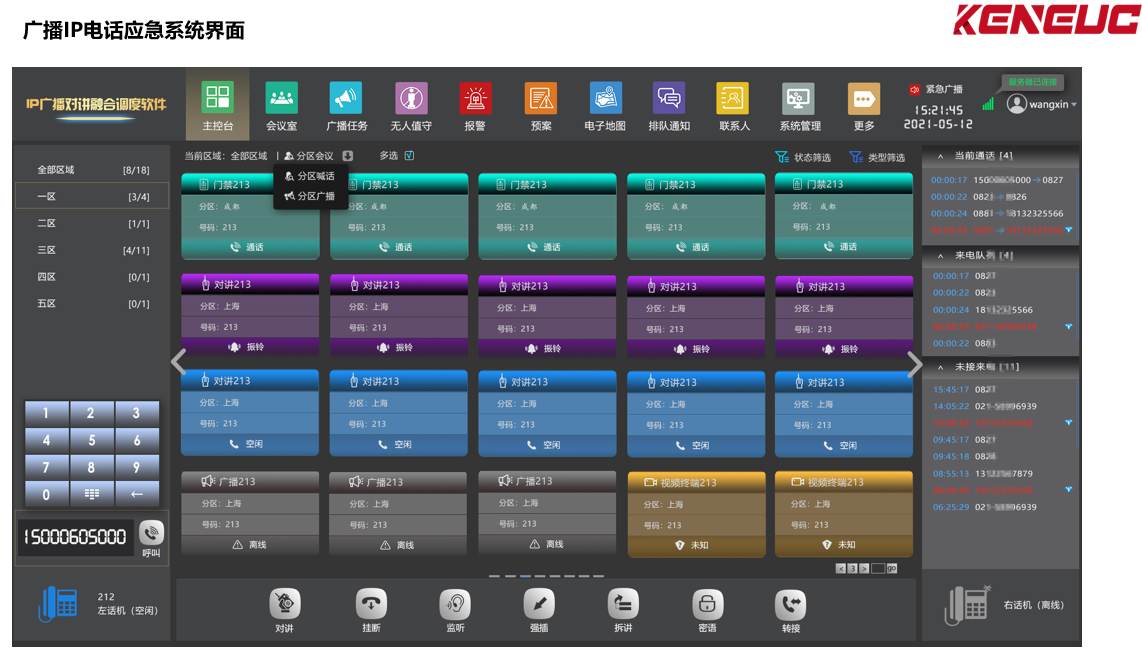Open the wangxin user dropdown arrow

pos(1074,105)
